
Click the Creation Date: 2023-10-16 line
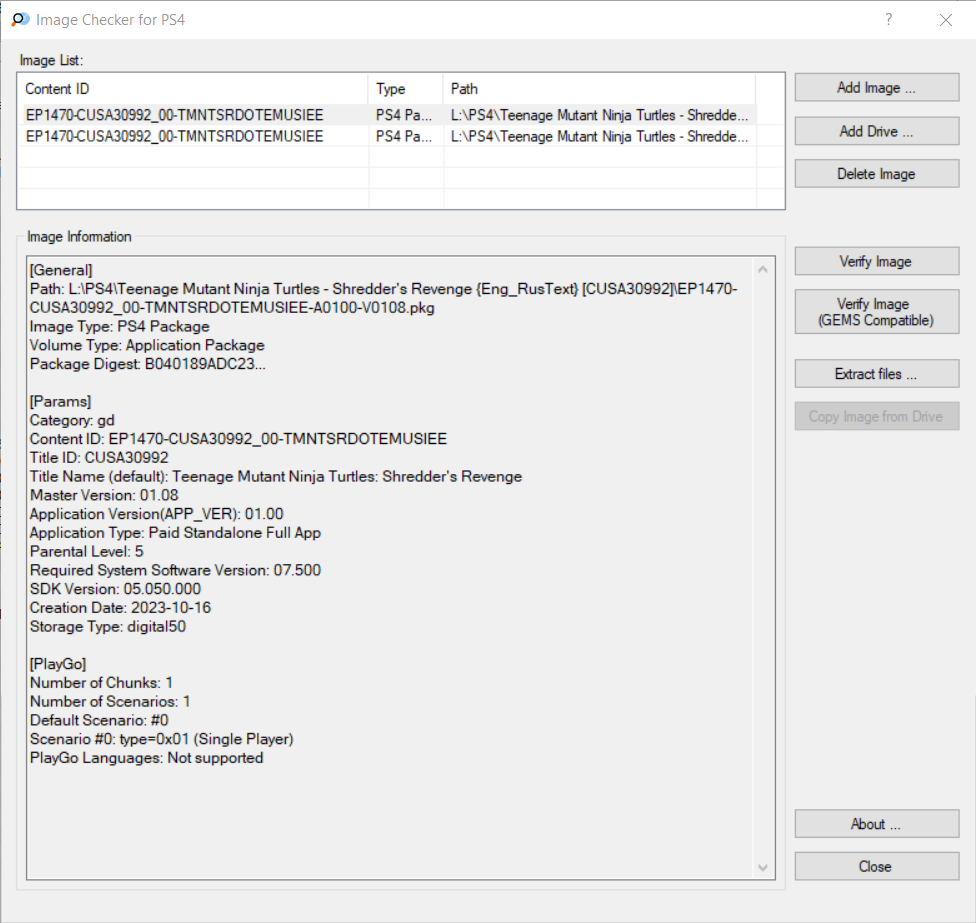(120, 607)
